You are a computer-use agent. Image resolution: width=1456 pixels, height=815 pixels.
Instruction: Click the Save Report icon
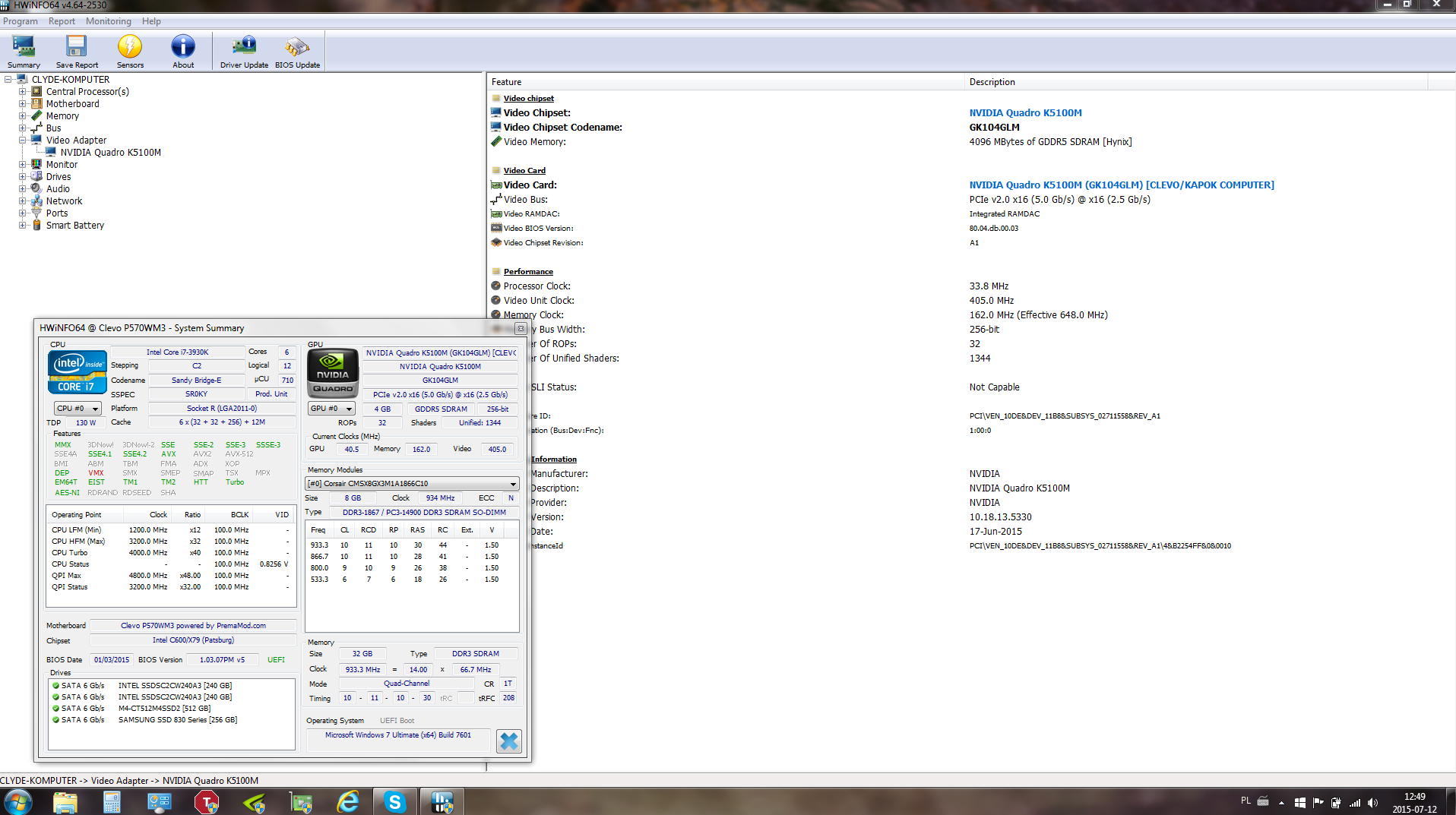point(77,52)
